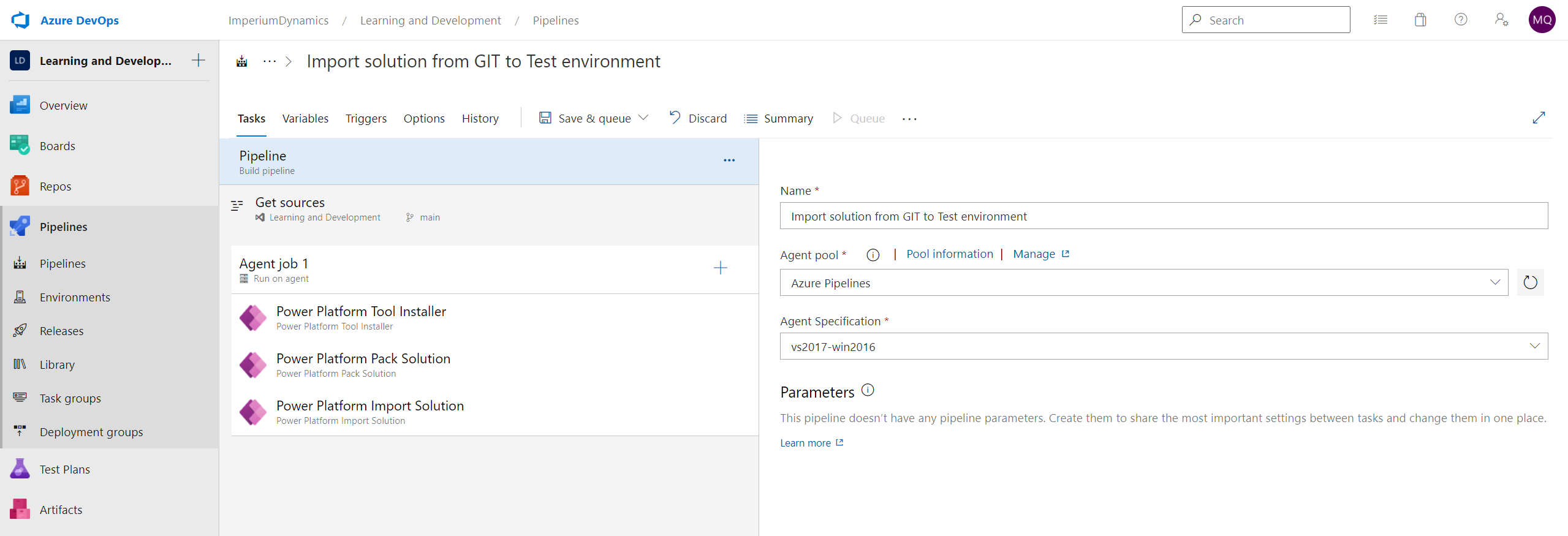Open toolbar more actions ellipsis next to Queue

[909, 119]
